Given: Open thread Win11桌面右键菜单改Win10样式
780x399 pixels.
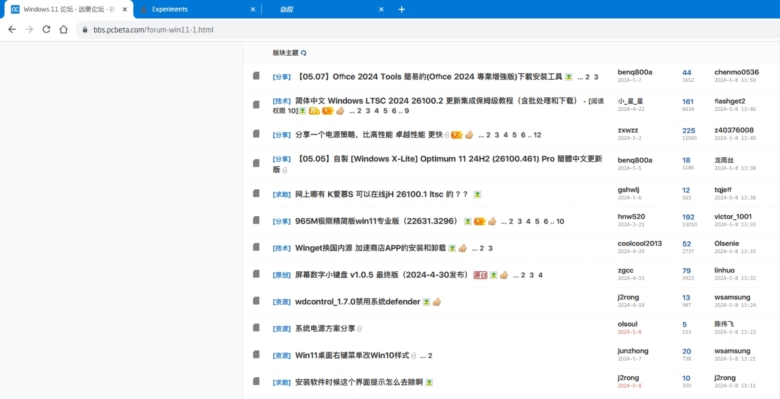Looking at the screenshot, I should tap(352, 355).
